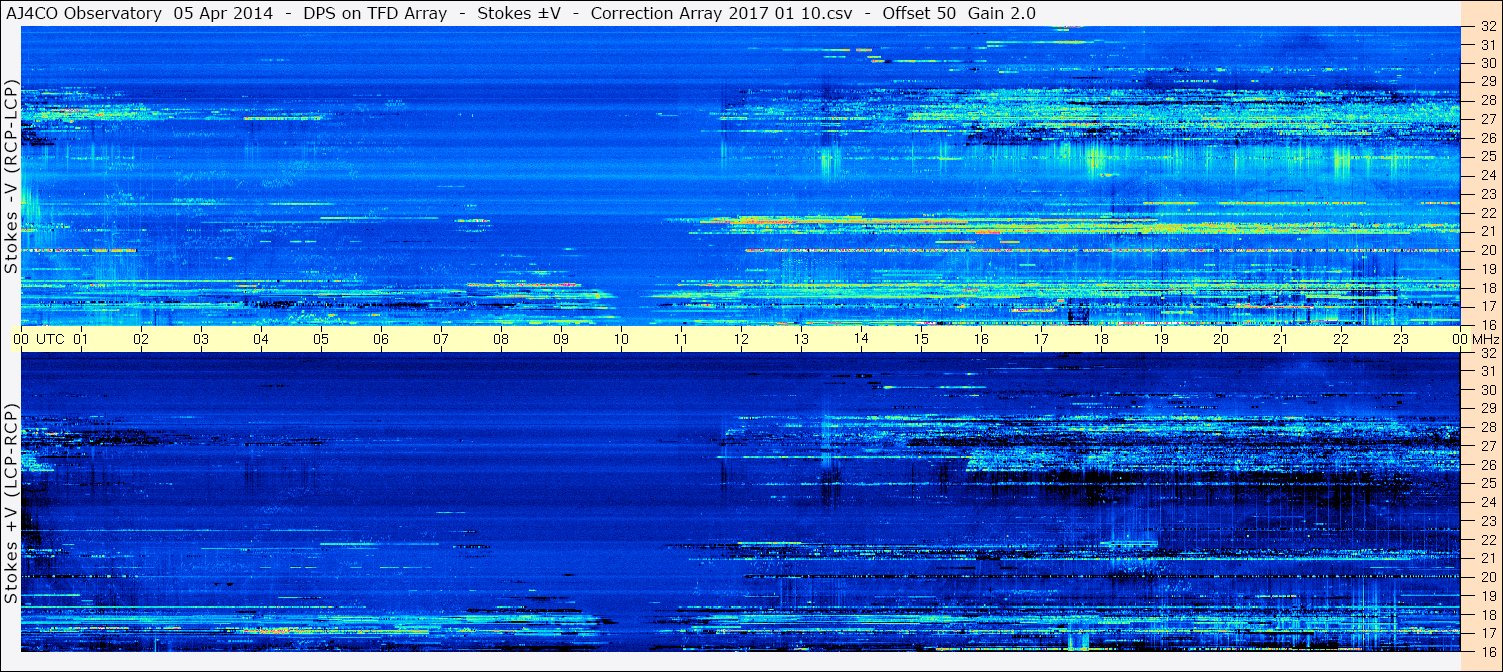The image size is (1503, 672).
Task: Click the 23 hour label on time axis
Action: tap(1401, 339)
